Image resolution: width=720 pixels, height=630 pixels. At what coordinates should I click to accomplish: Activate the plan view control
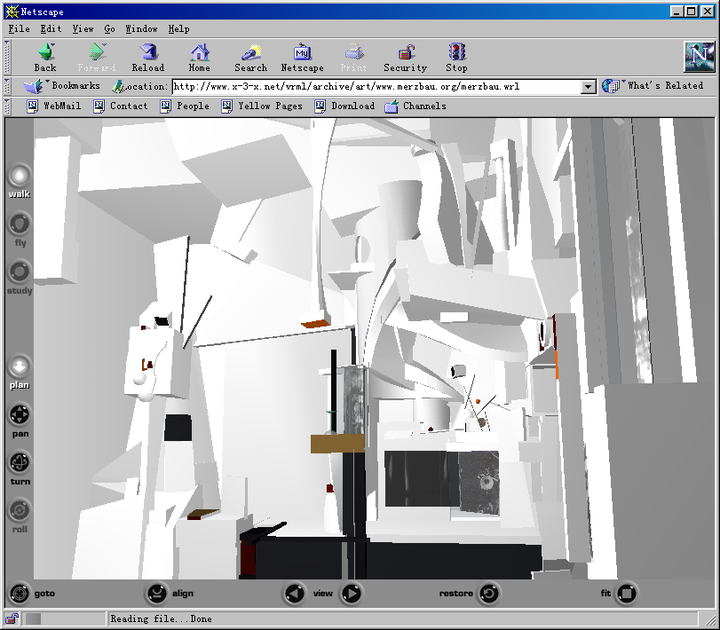click(19, 366)
